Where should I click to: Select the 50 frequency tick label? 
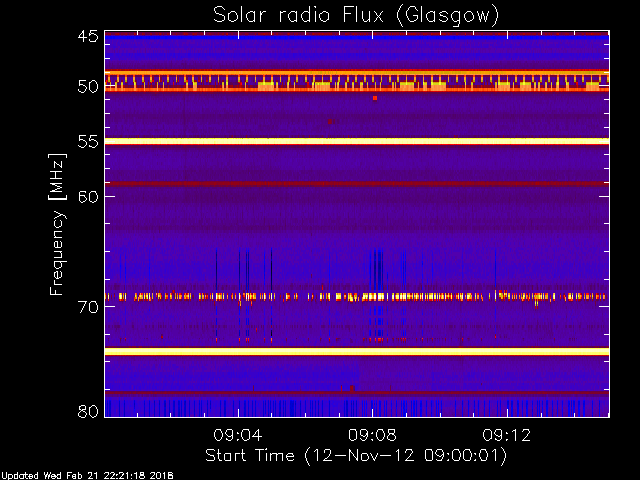point(88,87)
